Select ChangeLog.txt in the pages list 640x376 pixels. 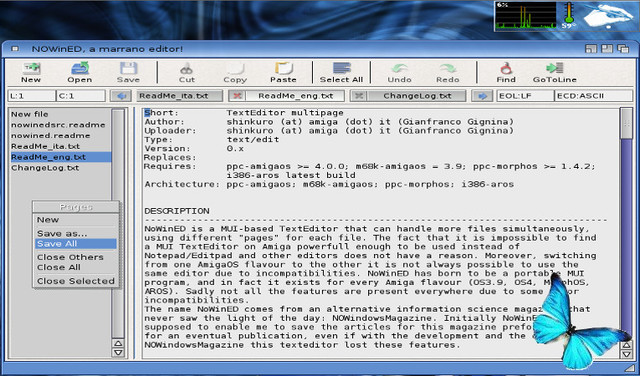coord(60,168)
